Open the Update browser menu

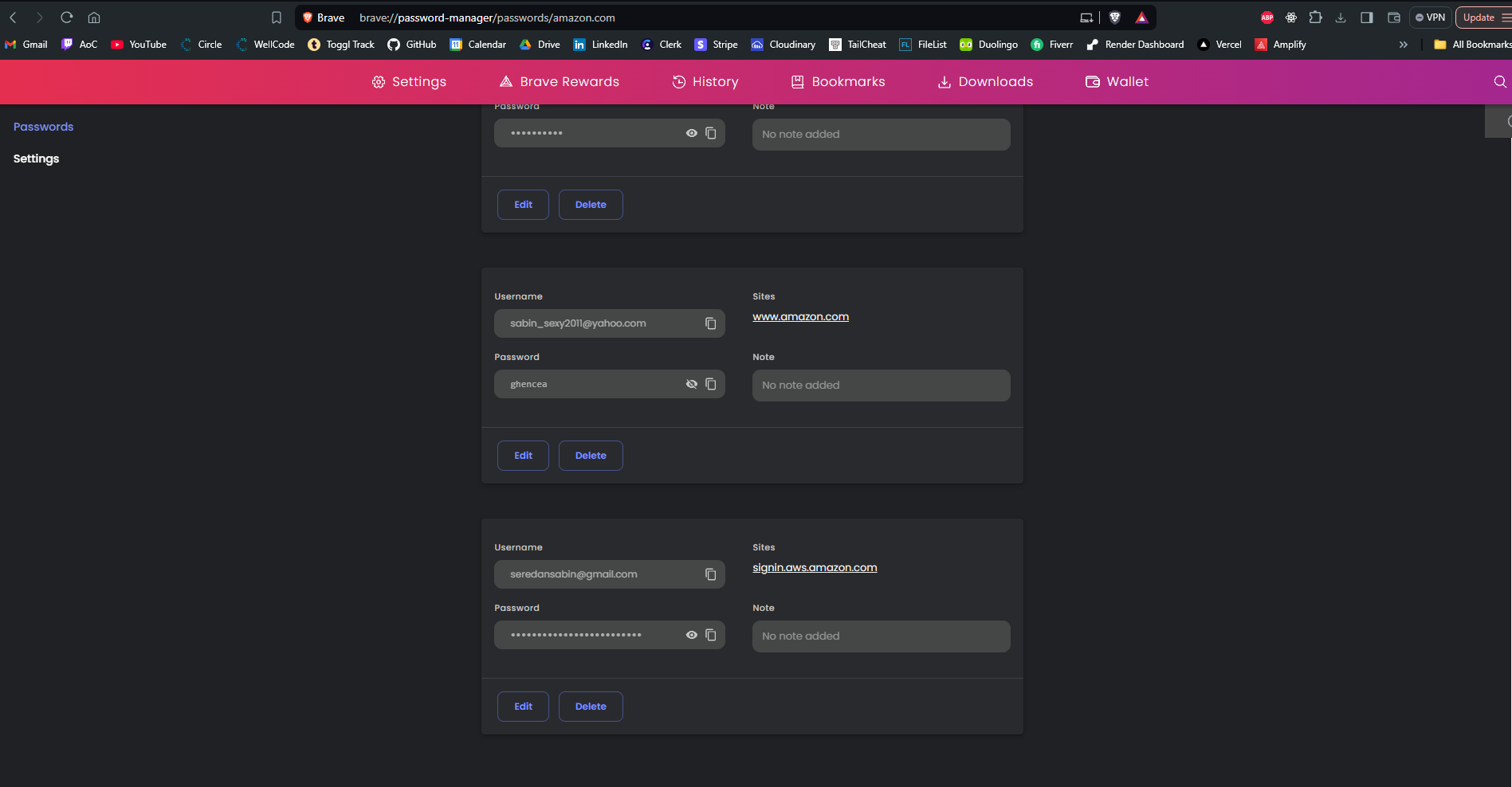(1484, 18)
